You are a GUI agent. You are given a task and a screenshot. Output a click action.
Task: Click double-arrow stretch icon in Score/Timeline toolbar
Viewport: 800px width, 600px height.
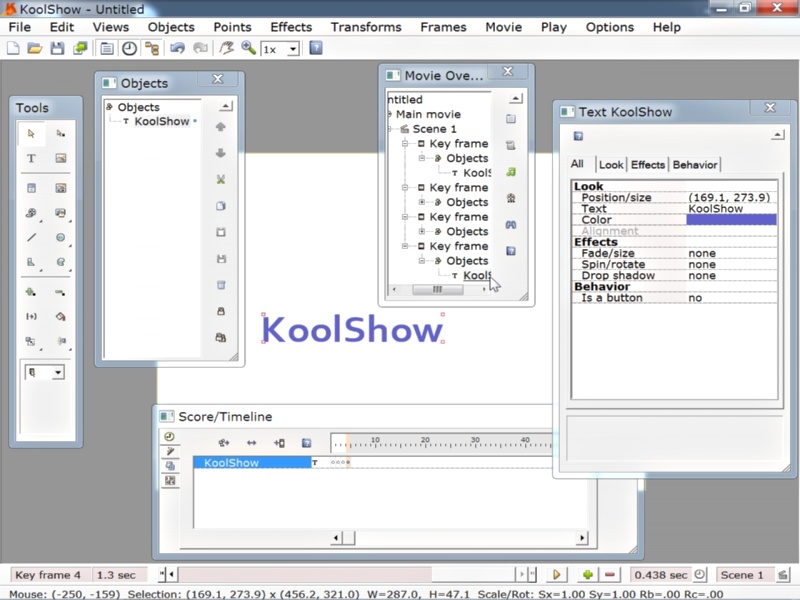(252, 443)
